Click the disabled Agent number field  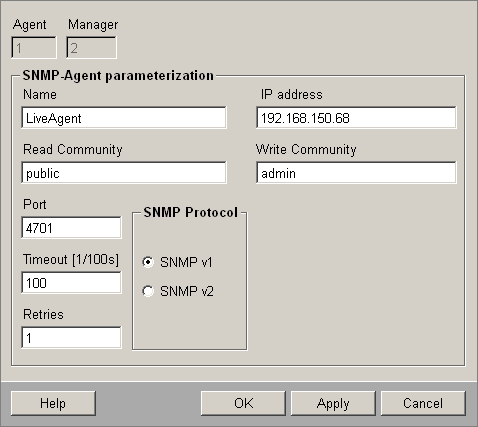coord(34,48)
